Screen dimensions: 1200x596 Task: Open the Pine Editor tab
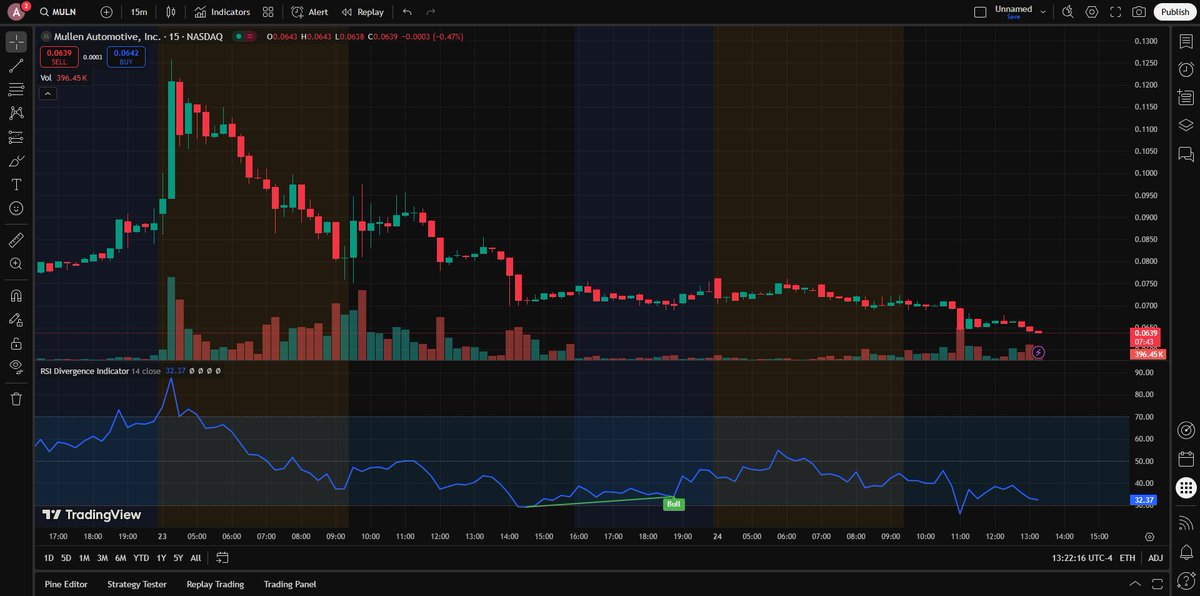coord(66,584)
